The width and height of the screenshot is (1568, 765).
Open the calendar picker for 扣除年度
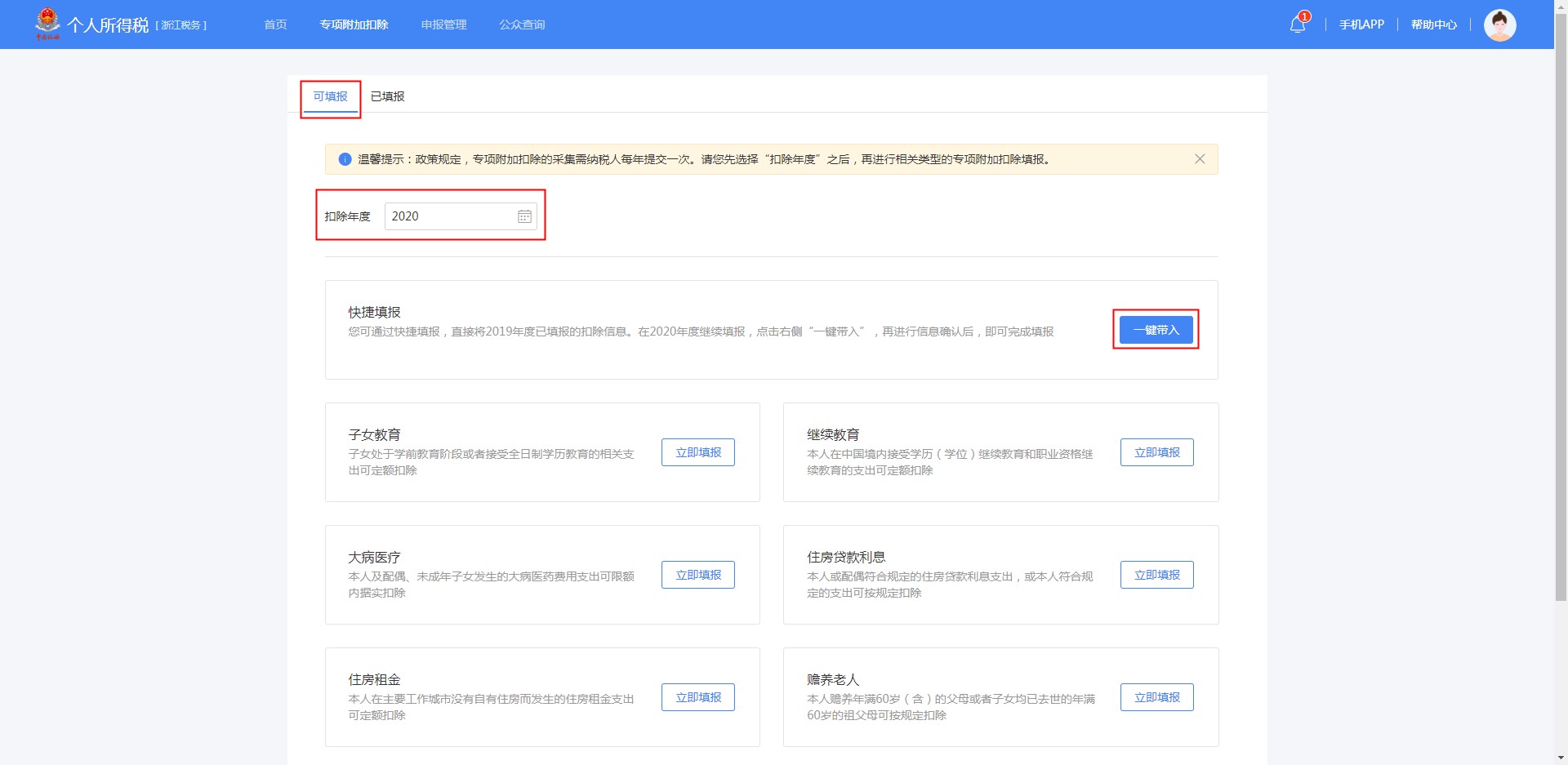[523, 216]
